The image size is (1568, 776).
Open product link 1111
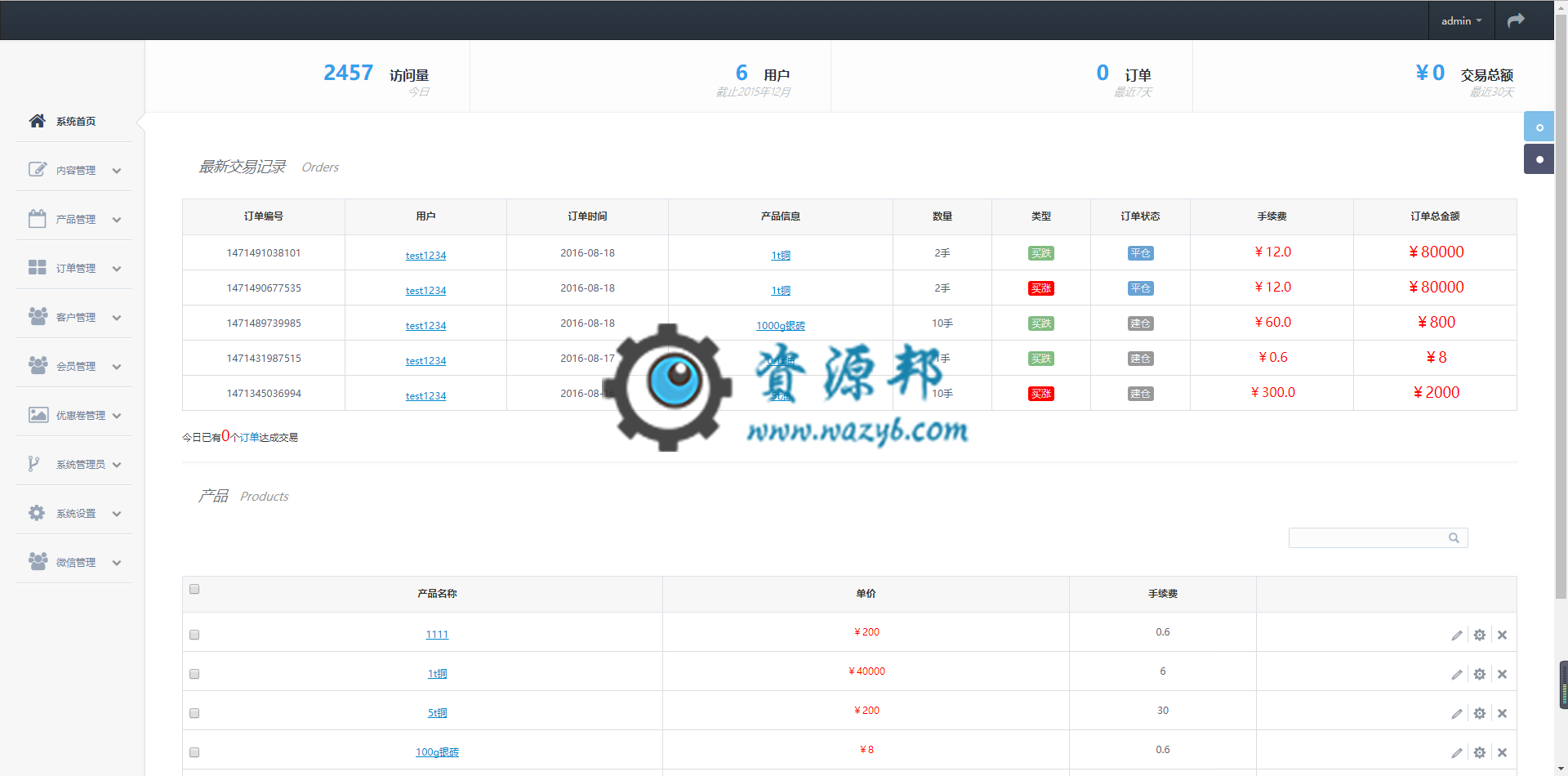437,634
